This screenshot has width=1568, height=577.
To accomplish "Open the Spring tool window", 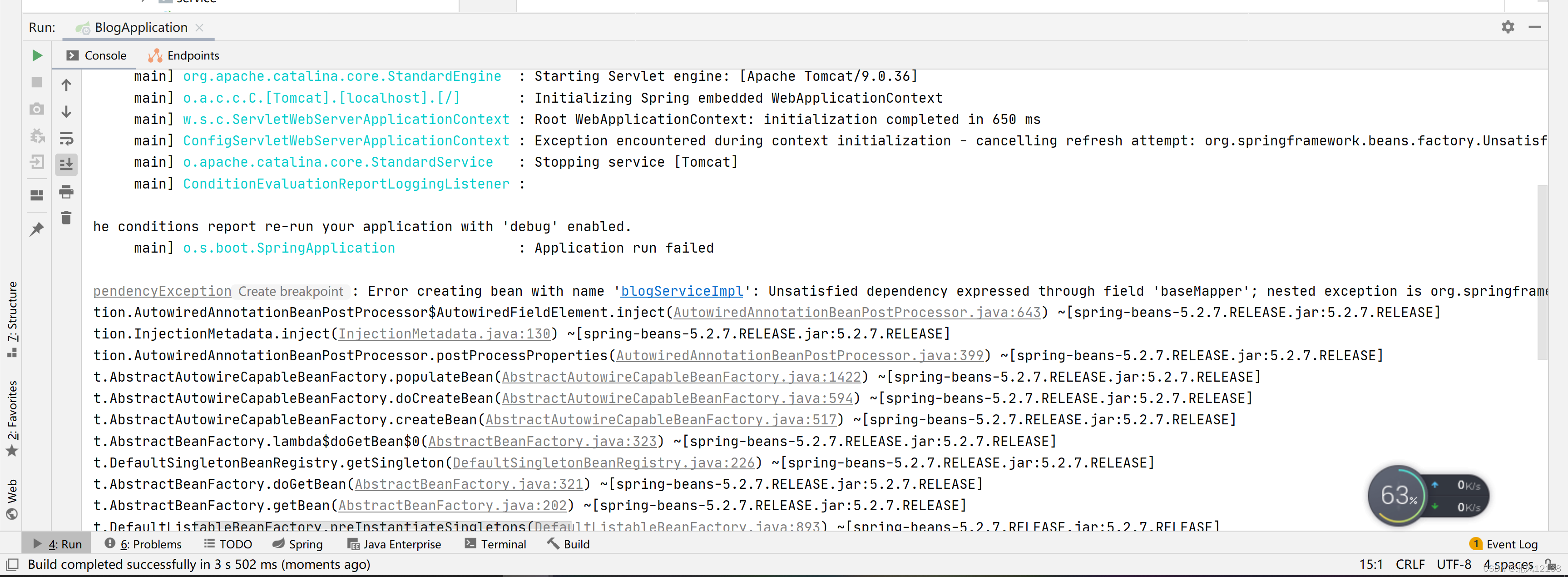I will (297, 544).
